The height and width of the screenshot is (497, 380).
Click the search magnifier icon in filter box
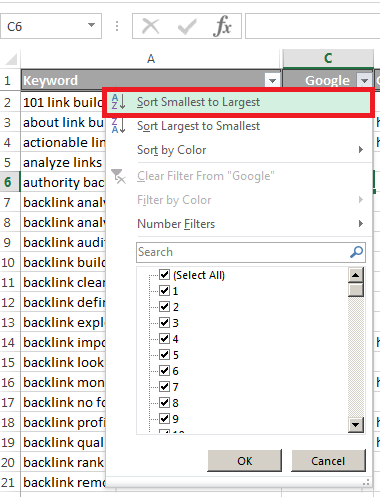356,252
